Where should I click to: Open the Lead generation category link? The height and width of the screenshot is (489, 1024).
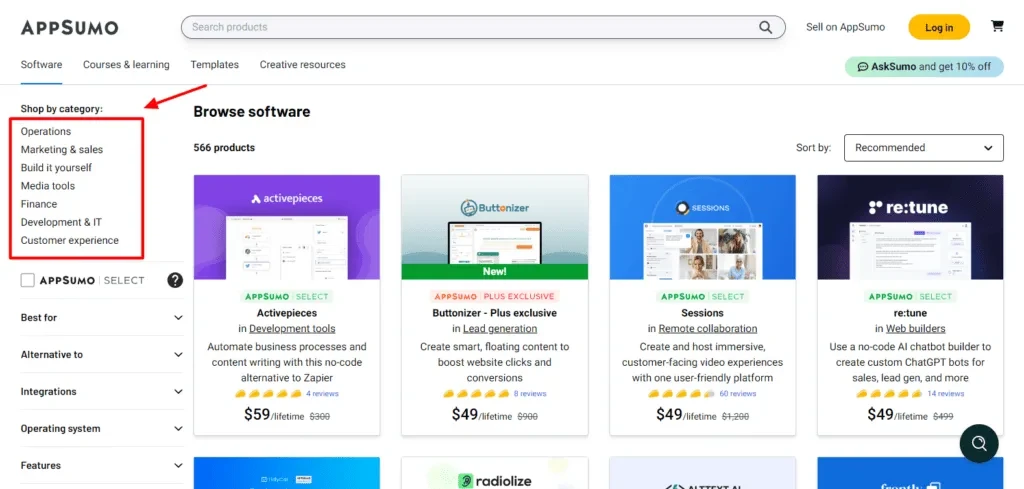(x=500, y=328)
